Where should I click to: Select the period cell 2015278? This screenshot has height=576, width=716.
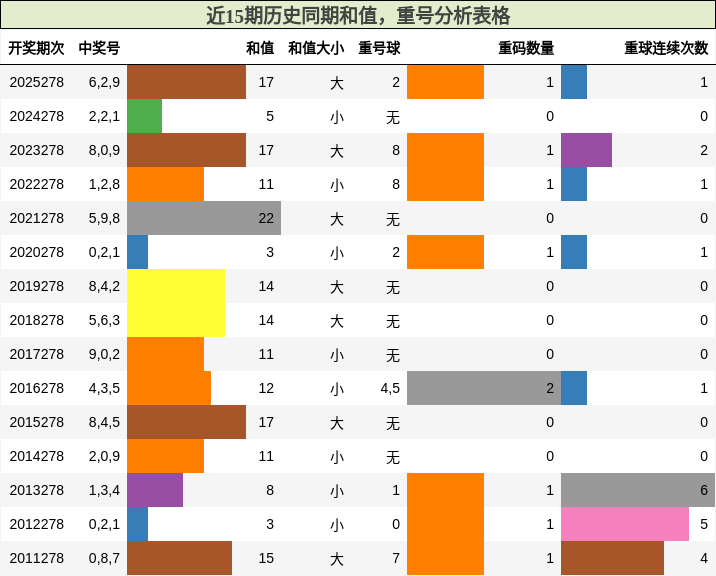pos(37,422)
